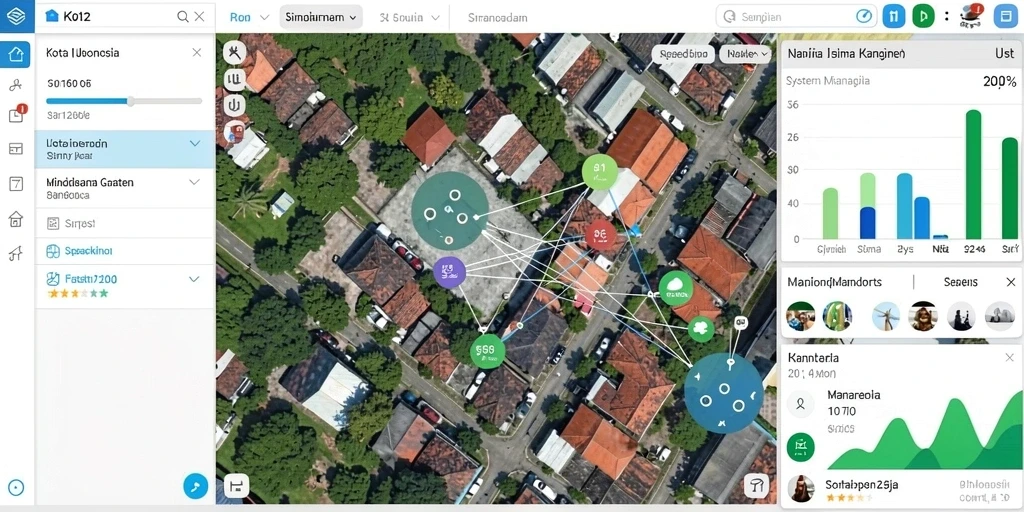Click the blue pause icon in top bar

point(894,17)
